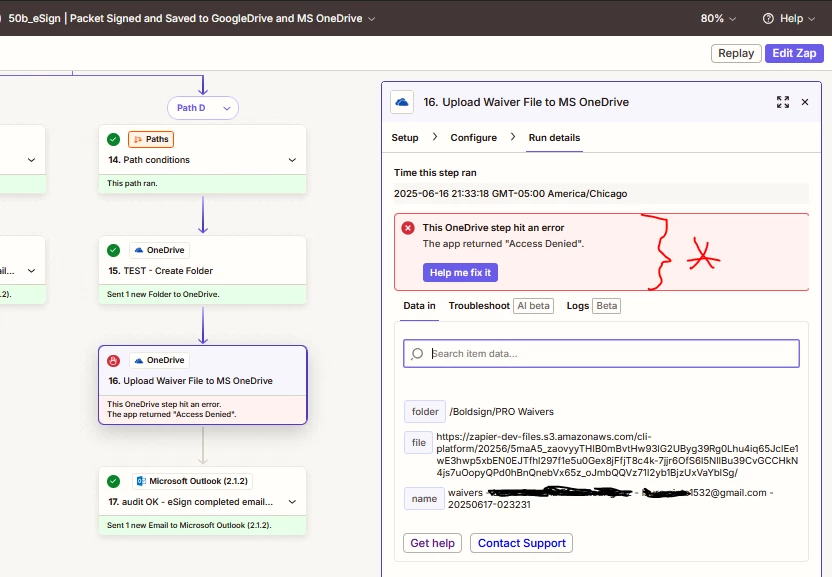This screenshot has width=832, height=577.
Task: Click the Replay button
Action: click(x=736, y=54)
